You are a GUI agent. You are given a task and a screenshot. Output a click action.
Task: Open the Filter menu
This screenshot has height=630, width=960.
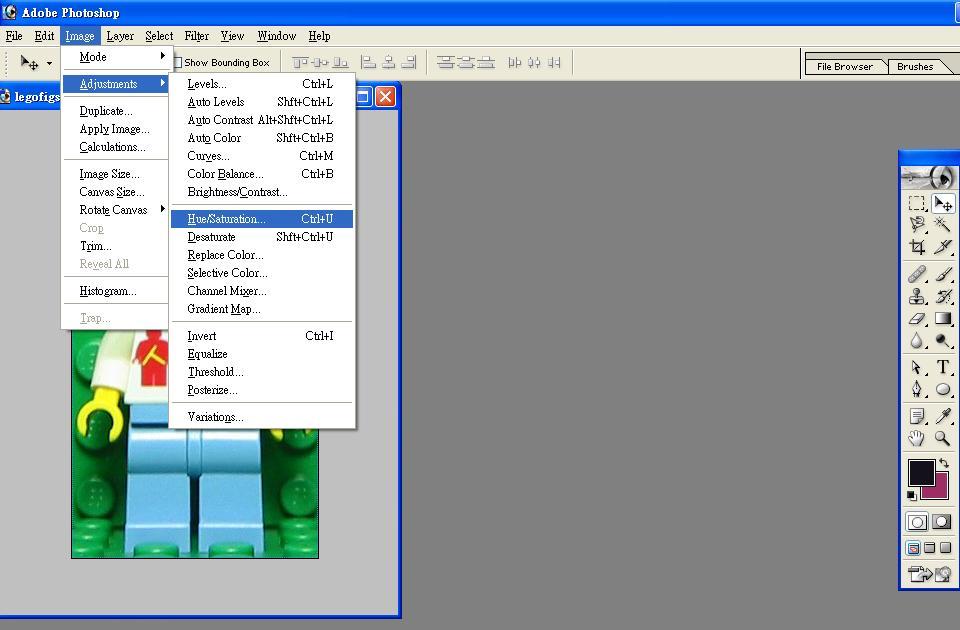click(197, 36)
